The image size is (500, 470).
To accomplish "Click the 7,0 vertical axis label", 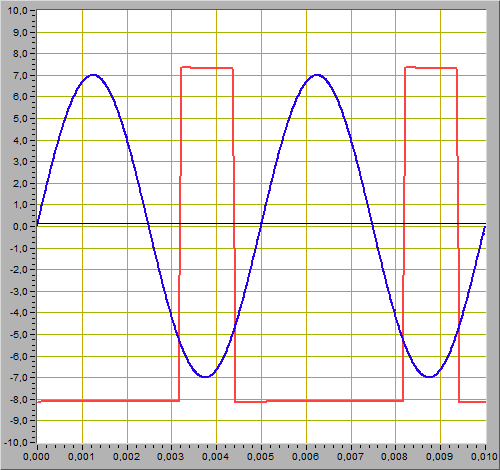I will point(20,76).
